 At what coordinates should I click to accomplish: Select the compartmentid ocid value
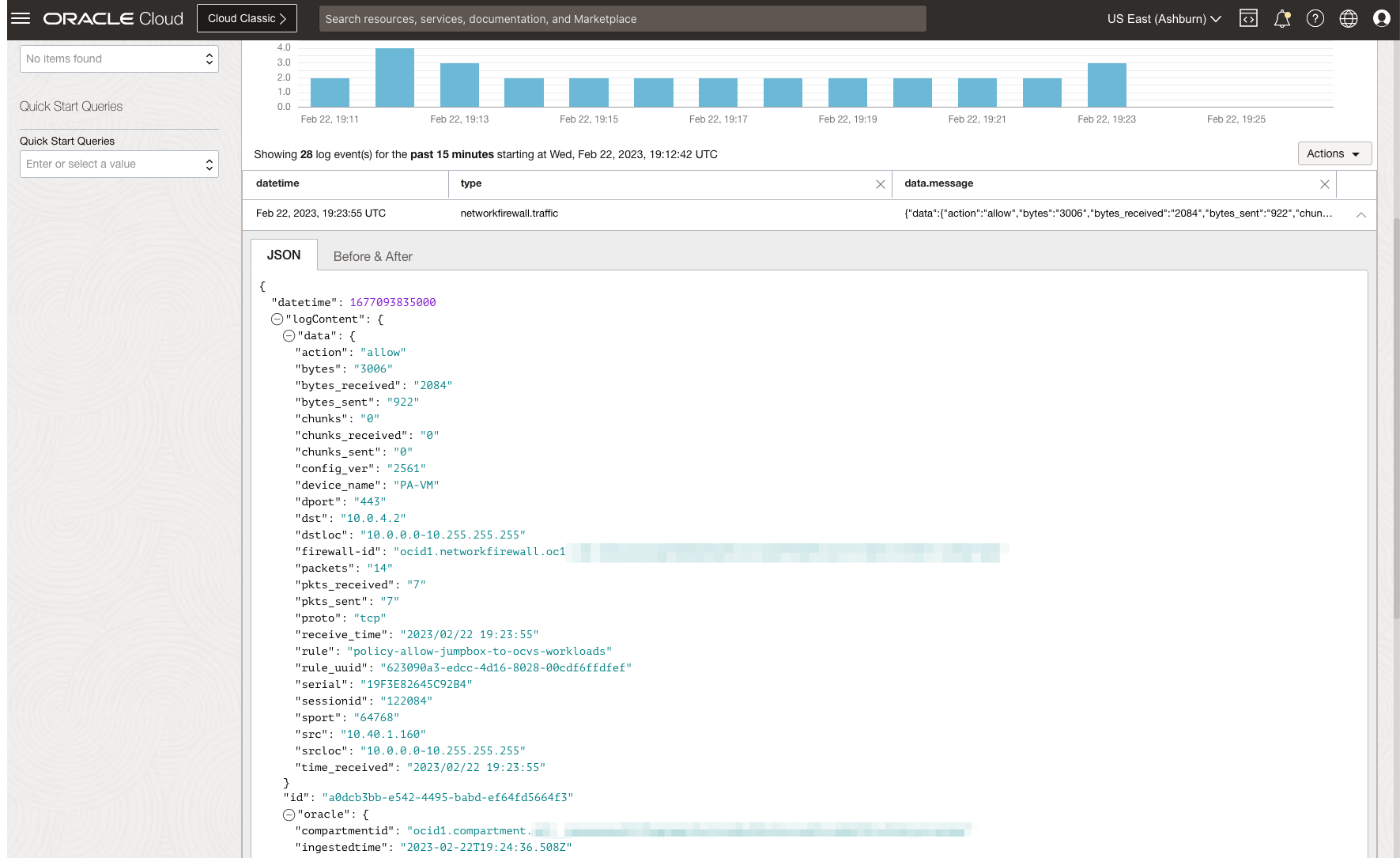pos(689,831)
